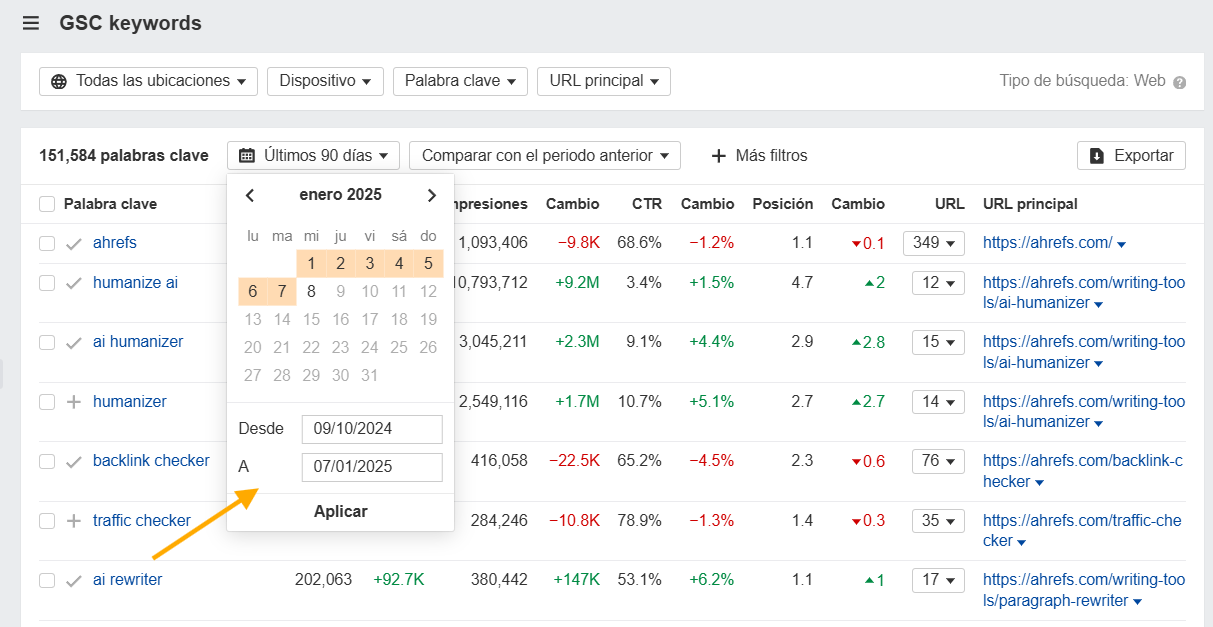Open the traffic checker keyword link

coord(142,521)
